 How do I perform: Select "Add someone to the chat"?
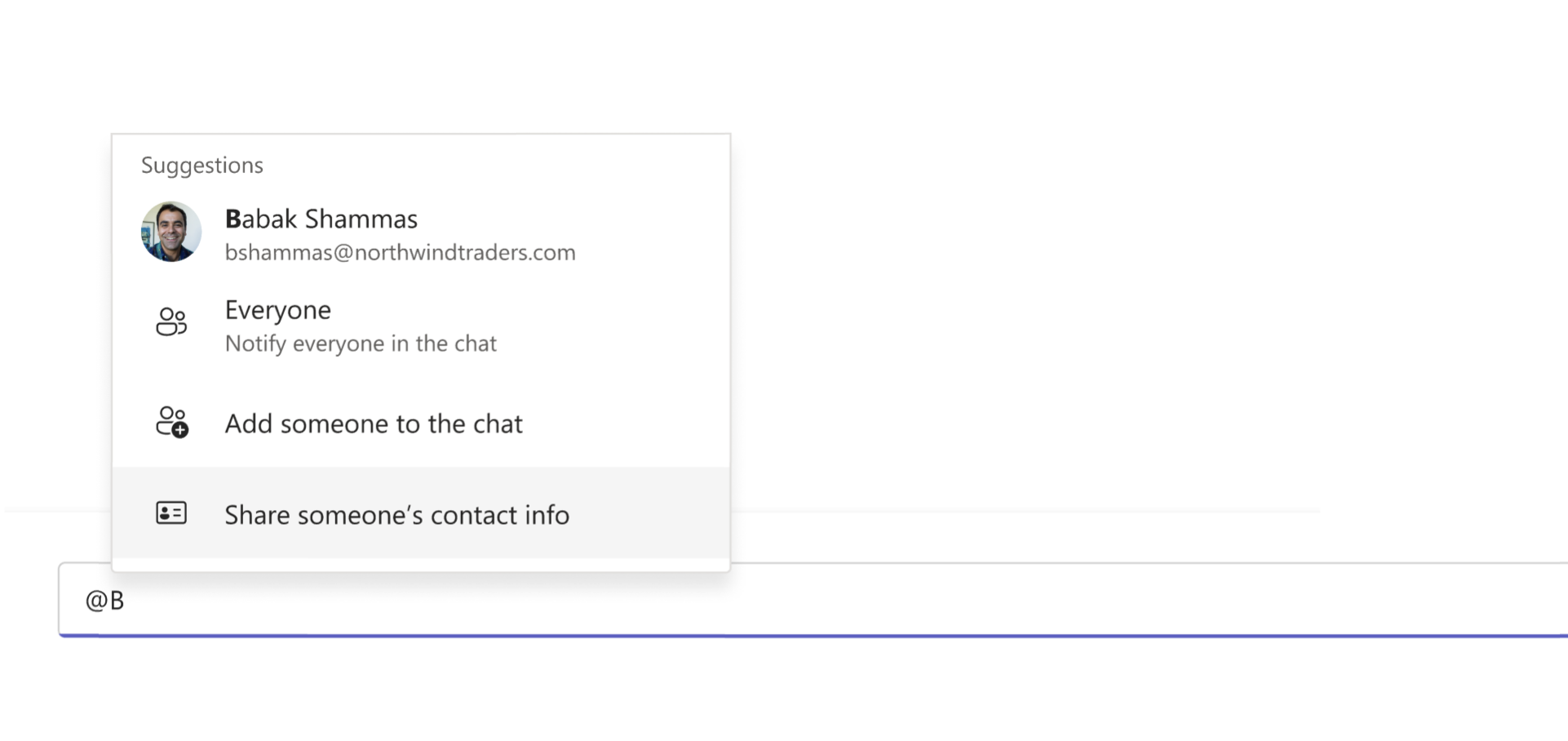(x=374, y=424)
